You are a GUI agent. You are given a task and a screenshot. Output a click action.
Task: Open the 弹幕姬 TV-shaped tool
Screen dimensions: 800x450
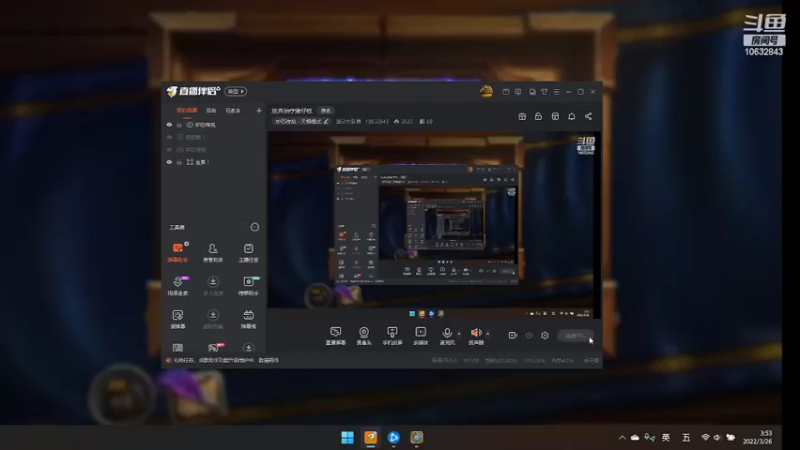248,318
